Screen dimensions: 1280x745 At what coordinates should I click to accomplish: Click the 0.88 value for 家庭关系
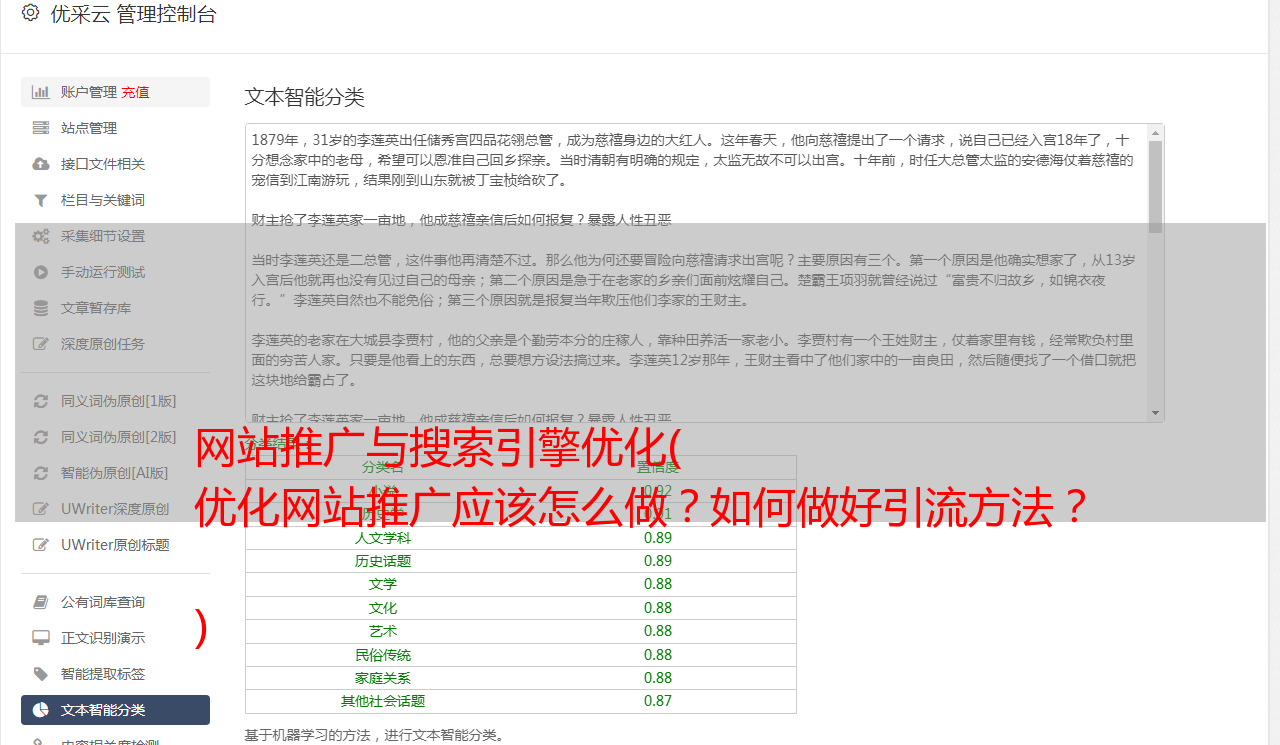tap(658, 678)
